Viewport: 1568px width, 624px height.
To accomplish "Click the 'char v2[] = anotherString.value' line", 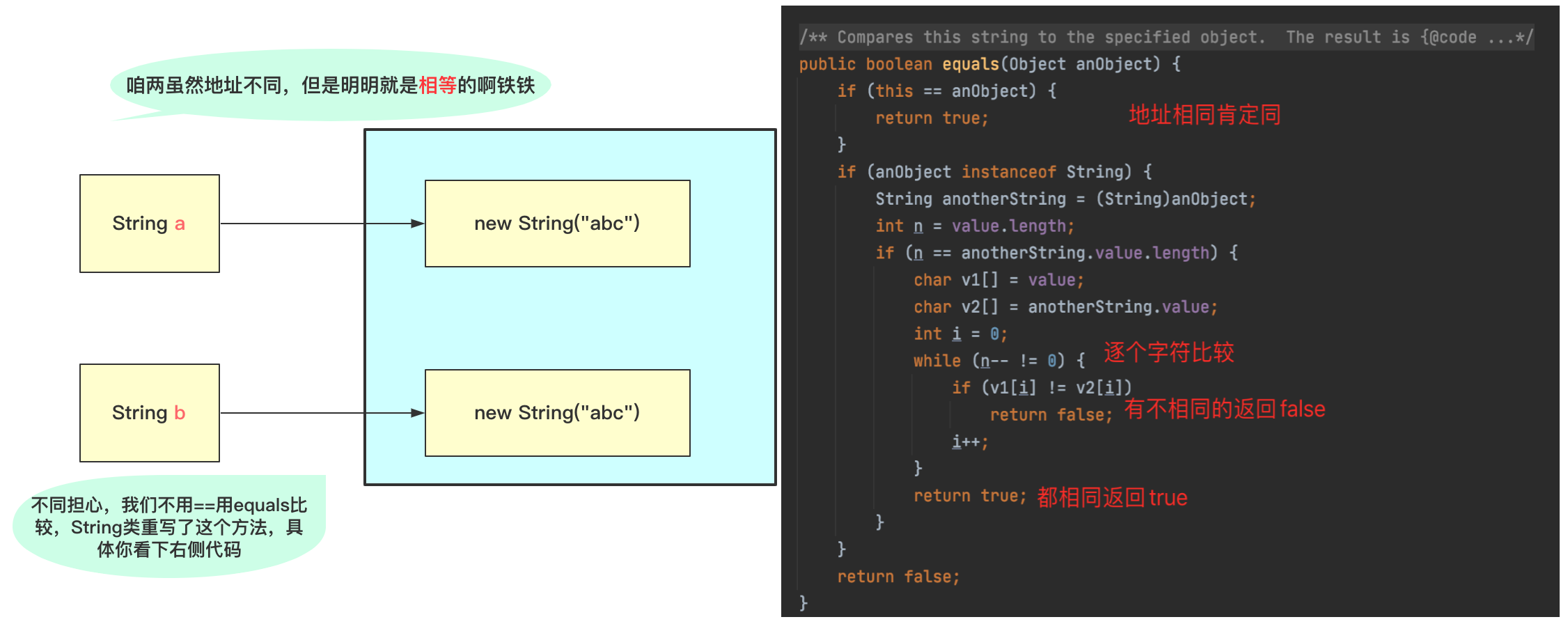I will [x=1065, y=307].
